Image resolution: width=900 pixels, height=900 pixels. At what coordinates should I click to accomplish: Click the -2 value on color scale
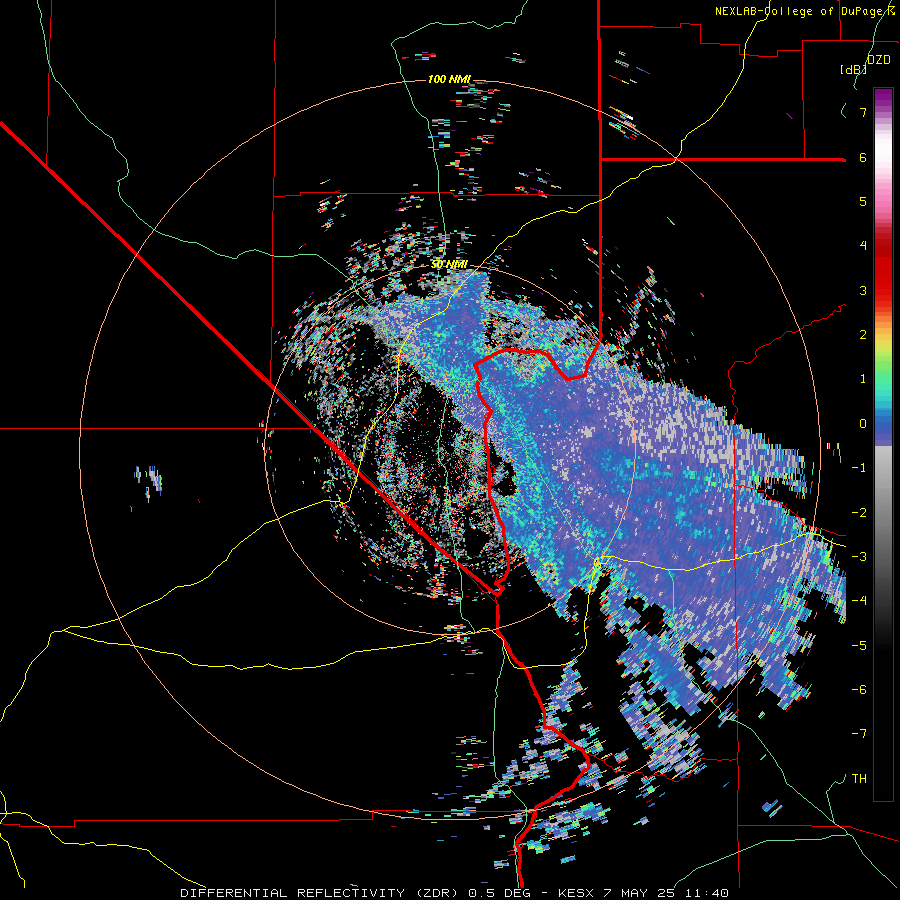(x=859, y=513)
